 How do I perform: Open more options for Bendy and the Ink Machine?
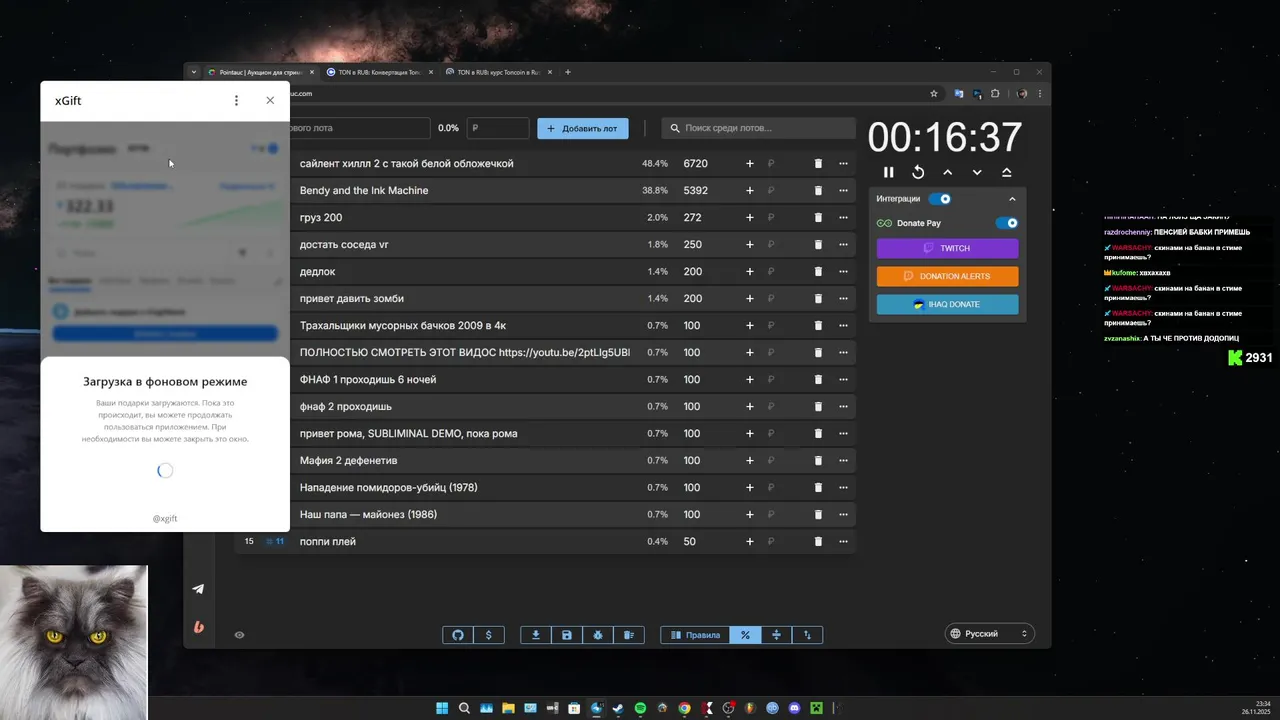[x=843, y=190]
